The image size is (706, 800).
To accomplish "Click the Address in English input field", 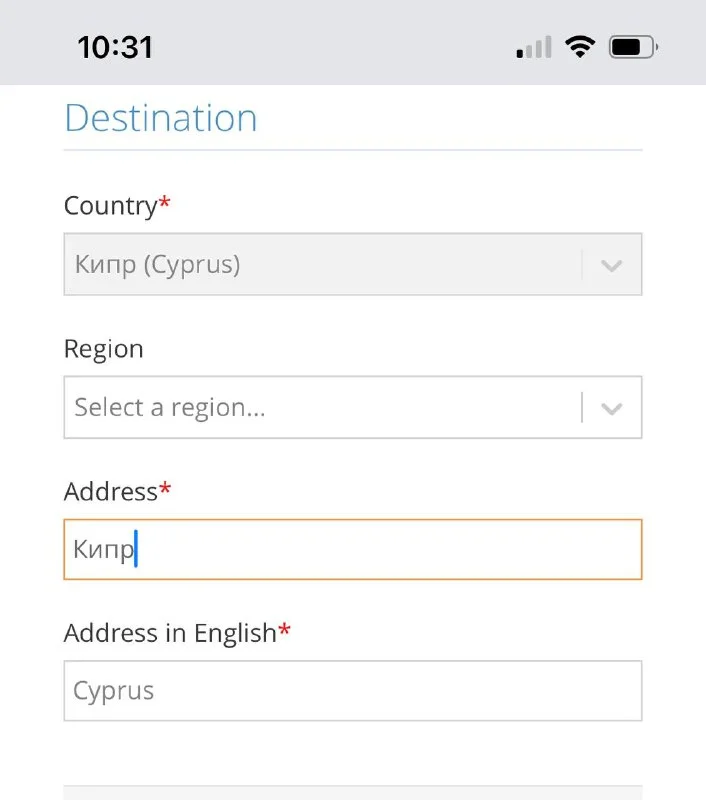I will (352, 691).
